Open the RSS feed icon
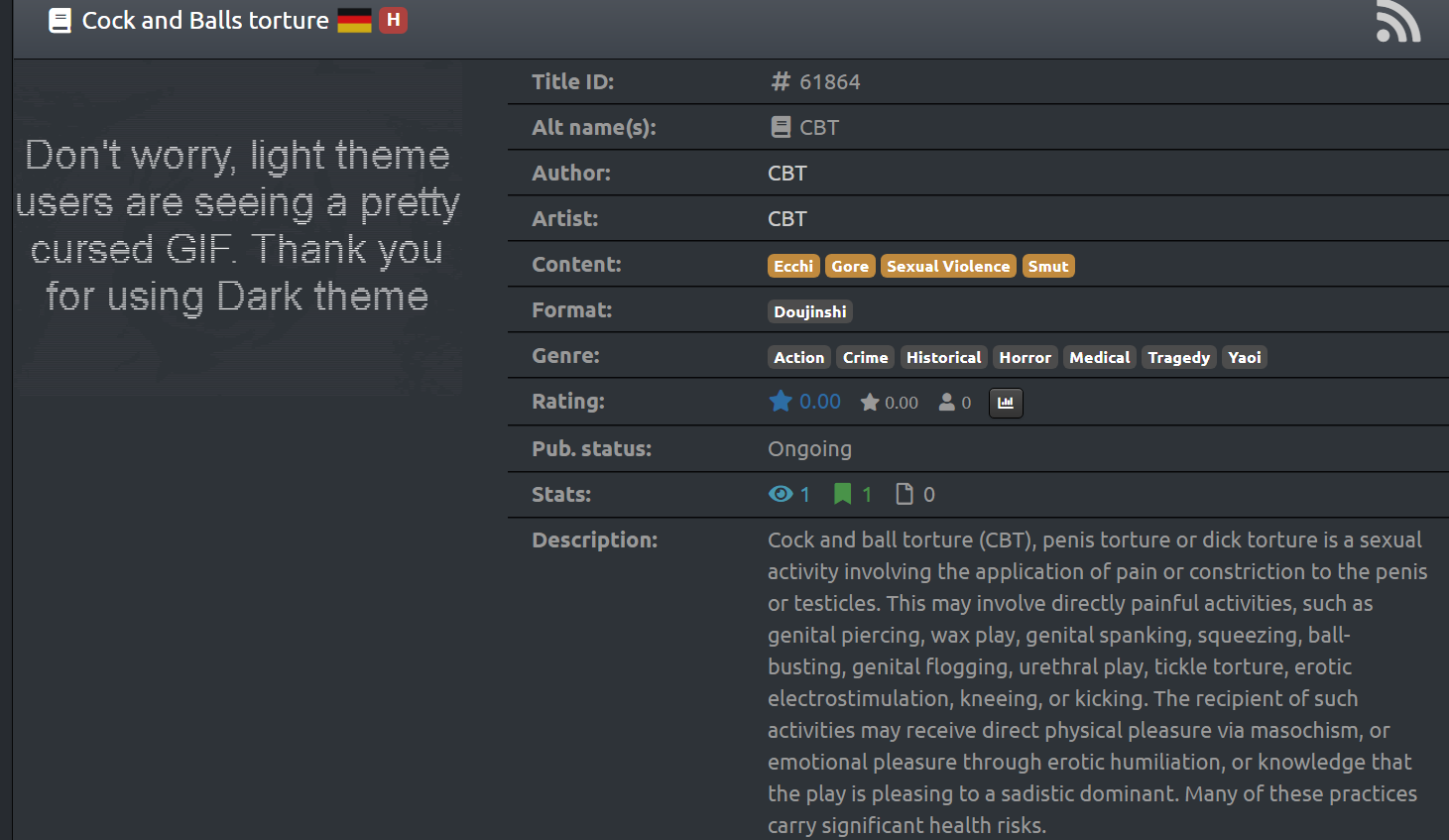This screenshot has width=1449, height=840. 1397,22
